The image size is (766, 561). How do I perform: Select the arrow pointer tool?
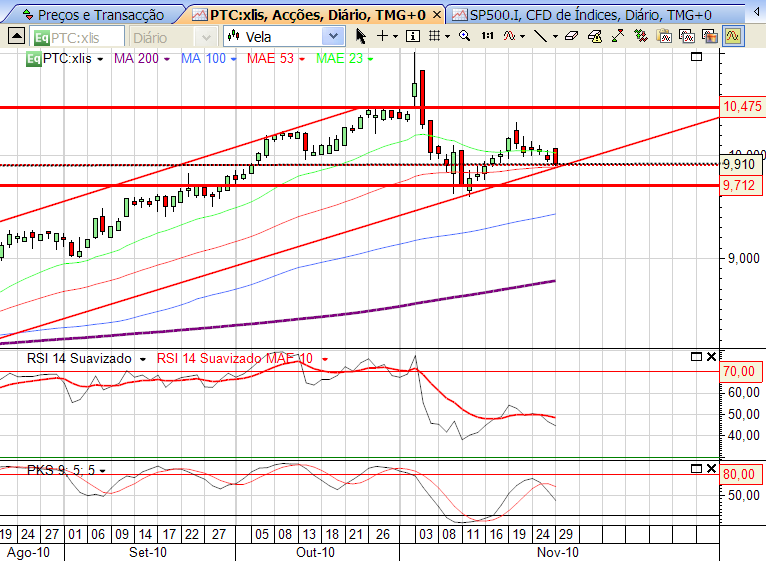click(361, 36)
